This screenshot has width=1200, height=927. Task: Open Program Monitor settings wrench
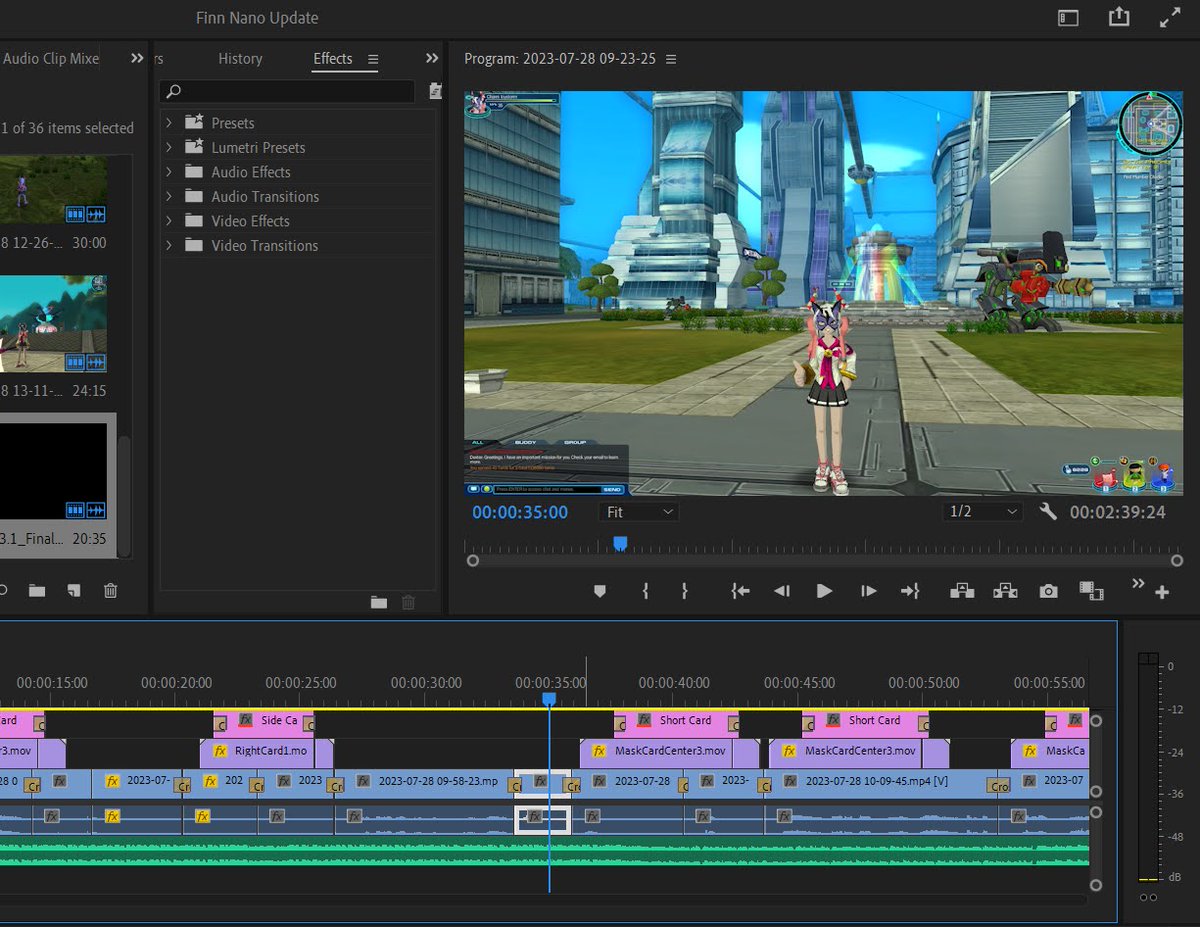(1048, 511)
